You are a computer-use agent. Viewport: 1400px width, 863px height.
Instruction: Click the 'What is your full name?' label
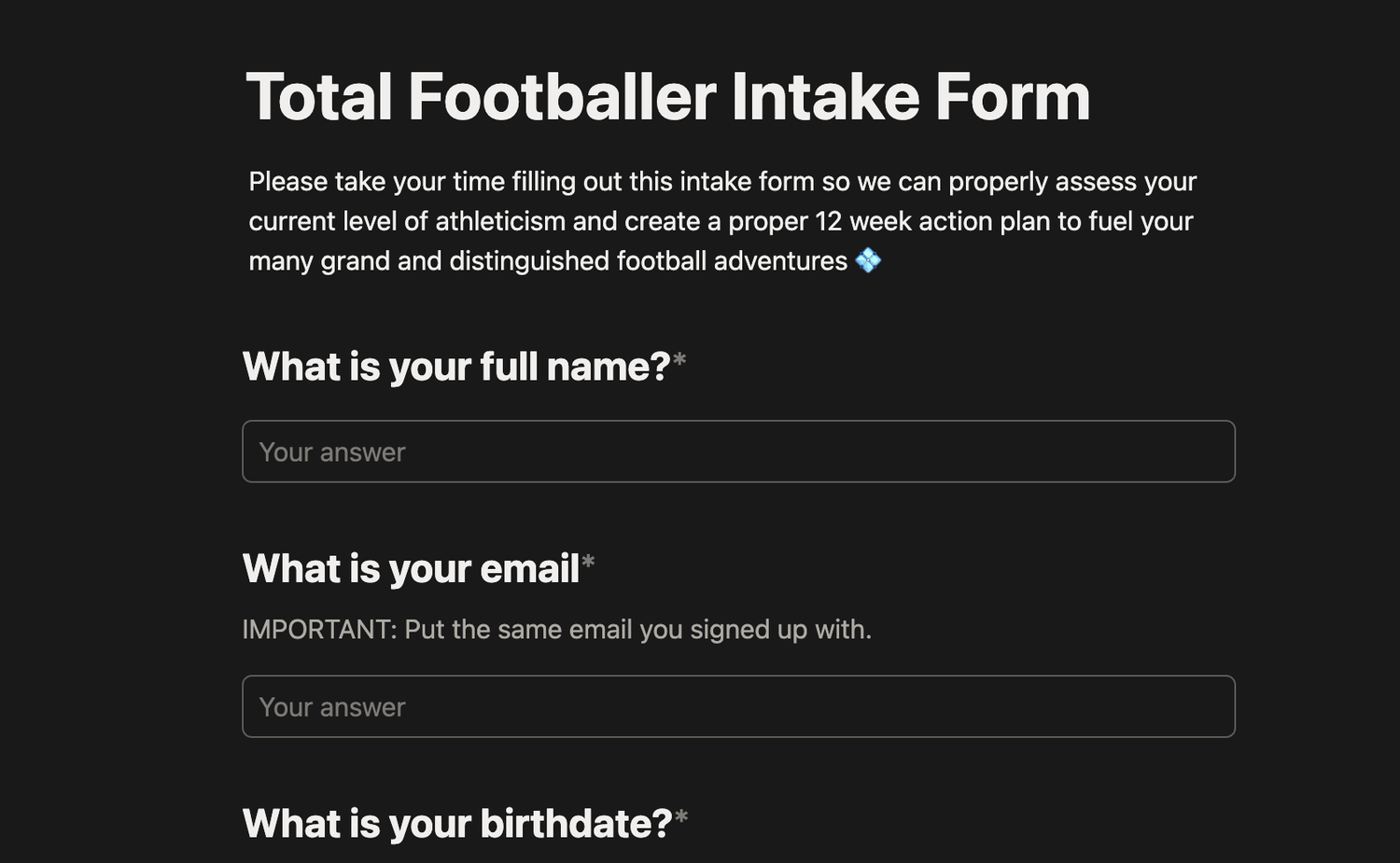(x=455, y=367)
